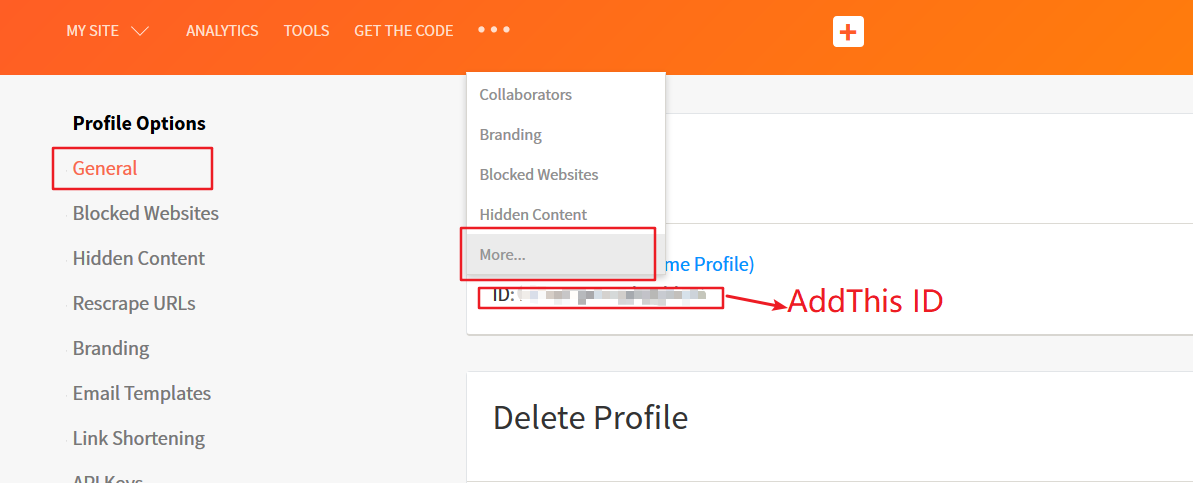Select Blocked Websites in the dropdown menu
The image size is (1193, 483).
pos(538,175)
